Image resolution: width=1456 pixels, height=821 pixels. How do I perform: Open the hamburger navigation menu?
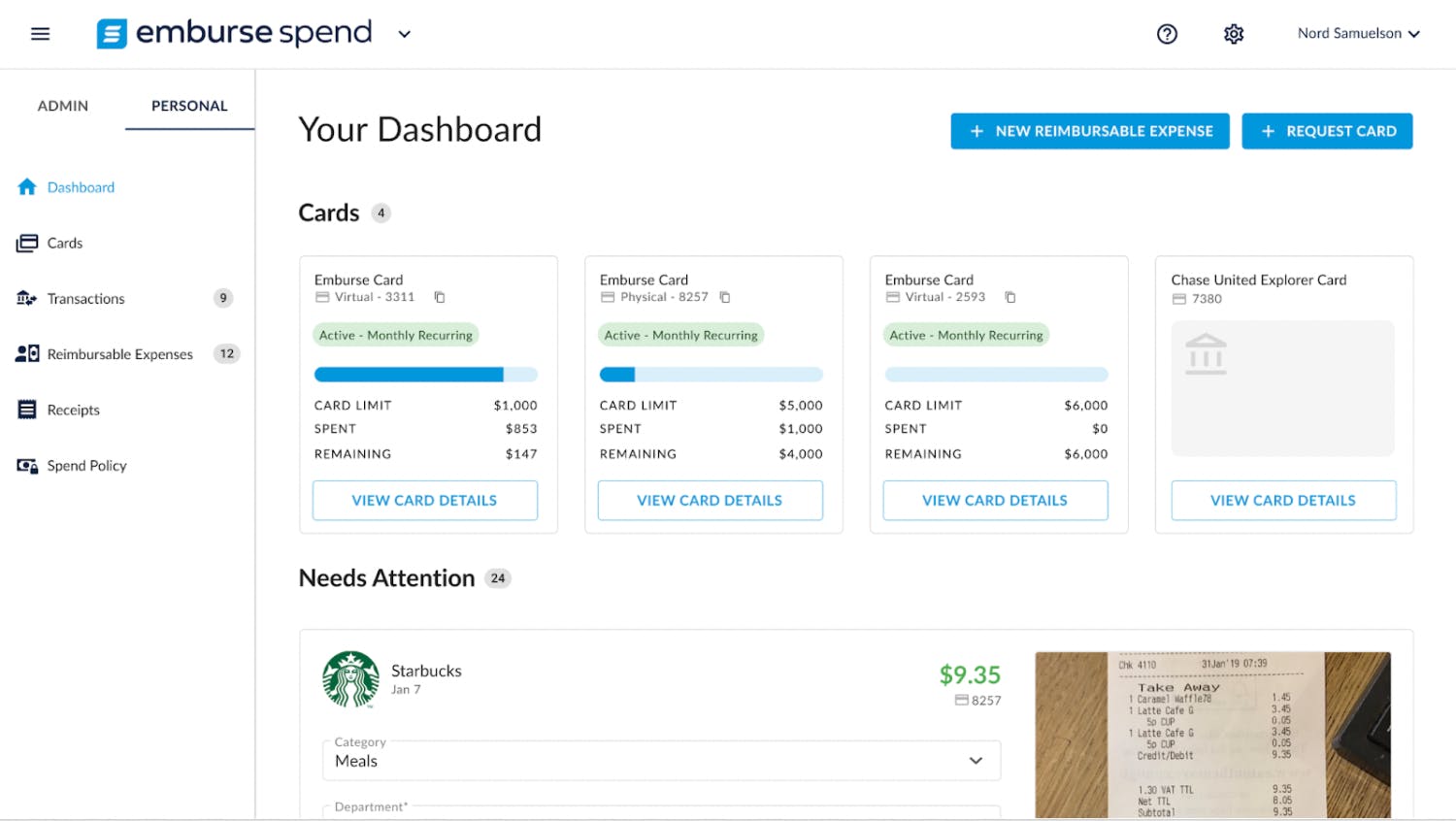click(40, 34)
